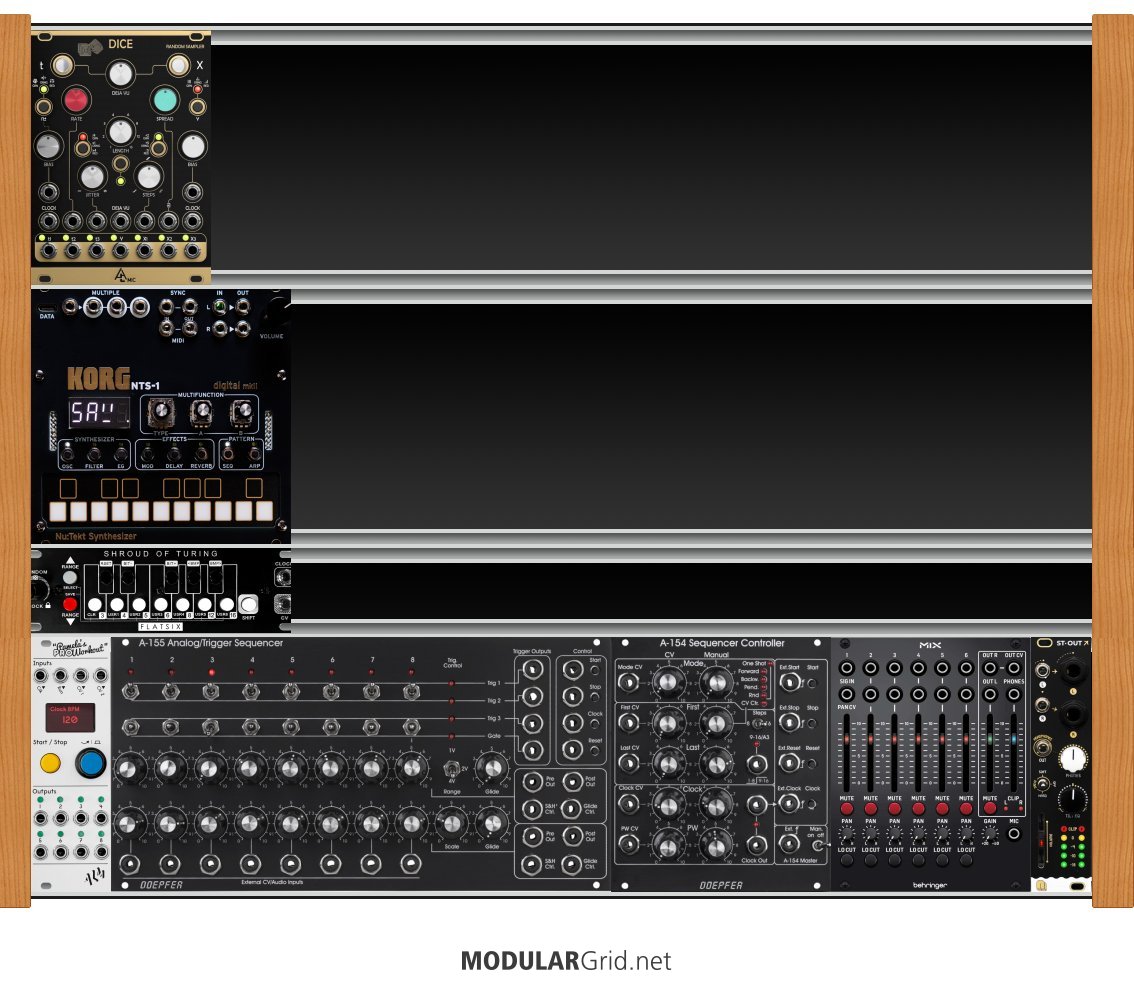Flip the 1V/2V/4V Range switch on A-155
Image resolution: width=1134 pixels, height=982 pixels.
tap(453, 769)
